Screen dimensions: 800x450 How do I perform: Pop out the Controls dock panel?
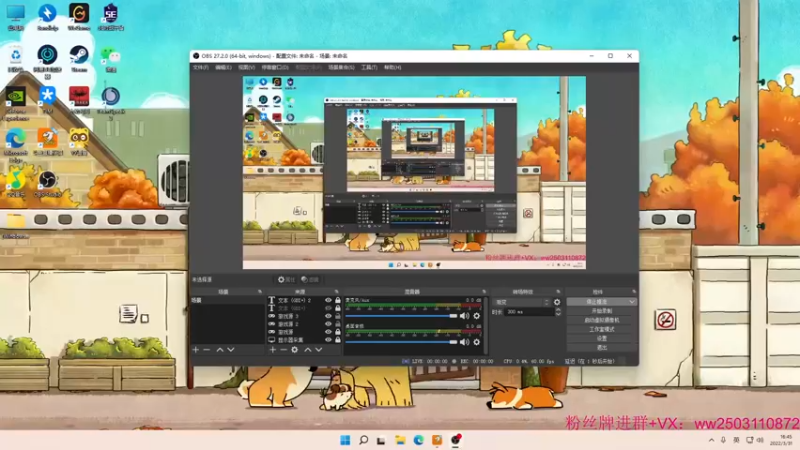click(634, 292)
